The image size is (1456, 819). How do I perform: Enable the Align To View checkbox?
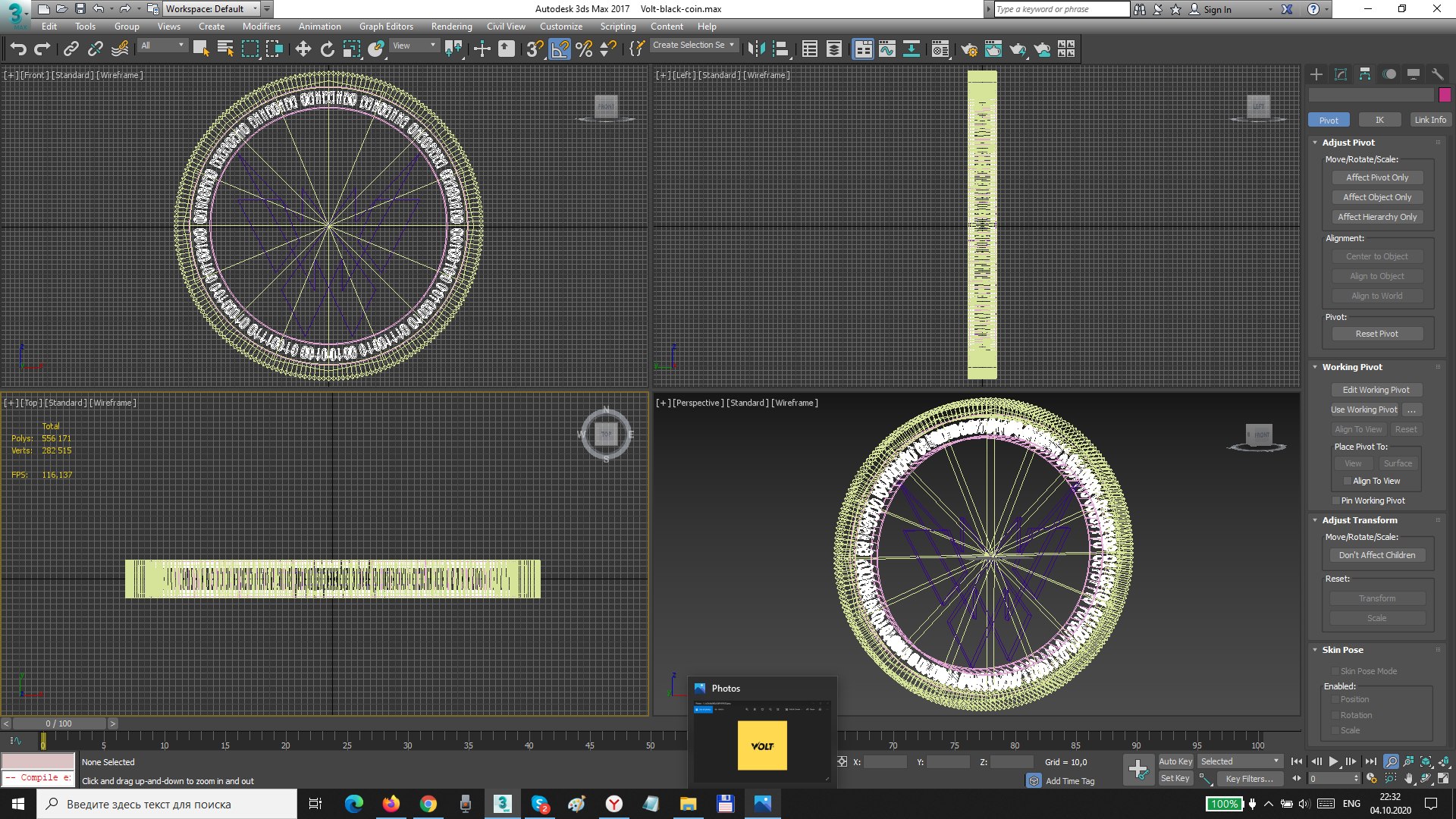coord(1347,481)
